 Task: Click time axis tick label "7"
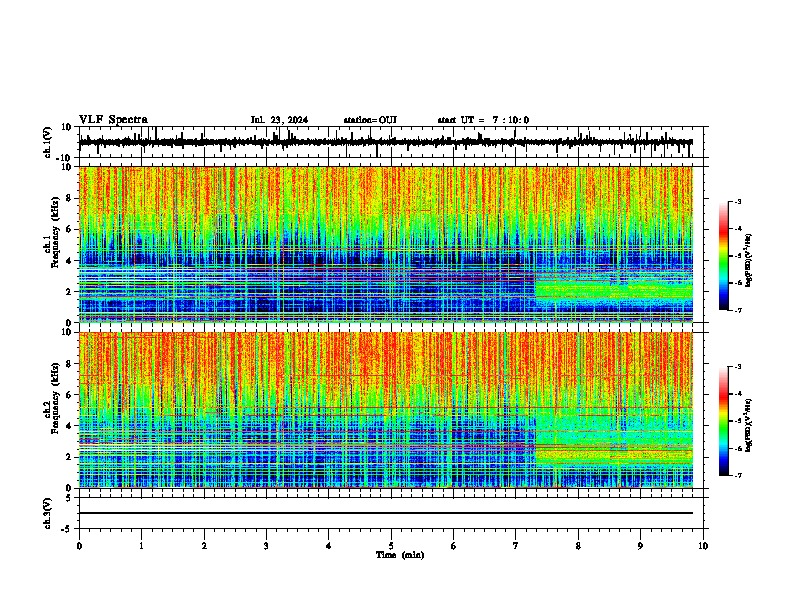(x=516, y=546)
